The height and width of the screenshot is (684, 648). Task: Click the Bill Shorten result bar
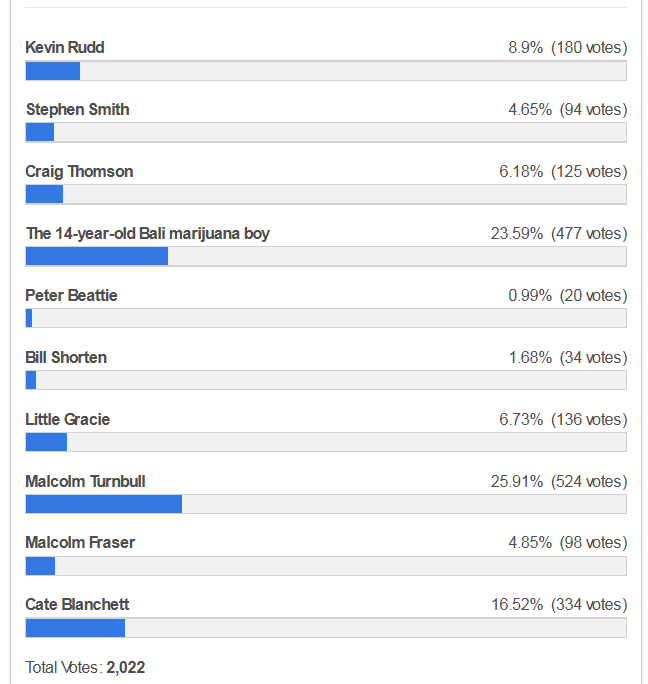click(325, 381)
